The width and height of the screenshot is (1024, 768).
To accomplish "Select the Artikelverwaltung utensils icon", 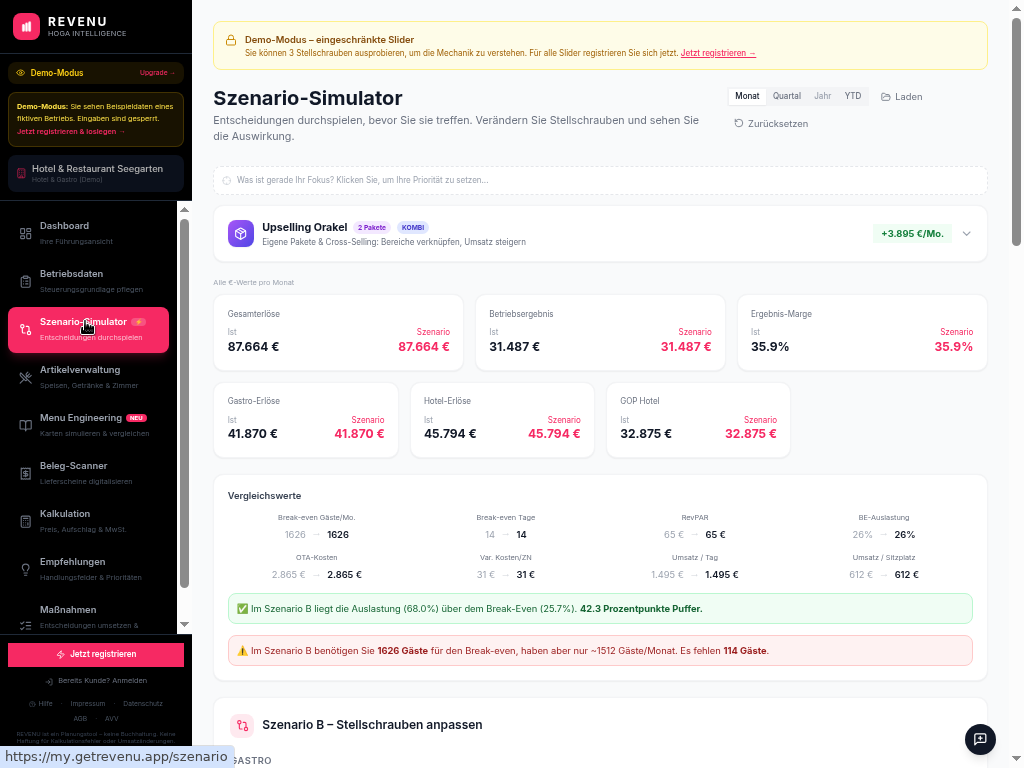I will click(x=26, y=377).
